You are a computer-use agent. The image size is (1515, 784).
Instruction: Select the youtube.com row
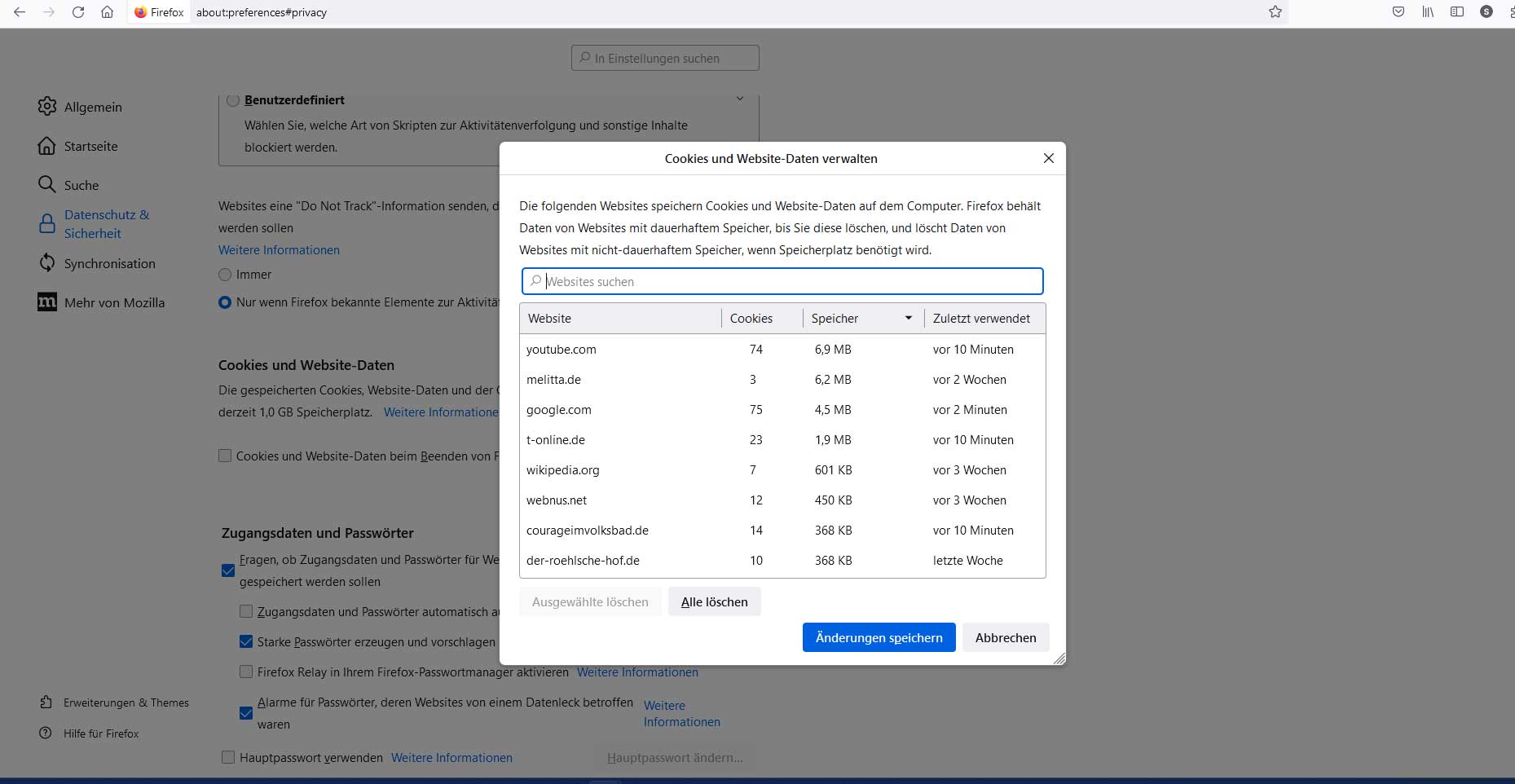pos(782,350)
